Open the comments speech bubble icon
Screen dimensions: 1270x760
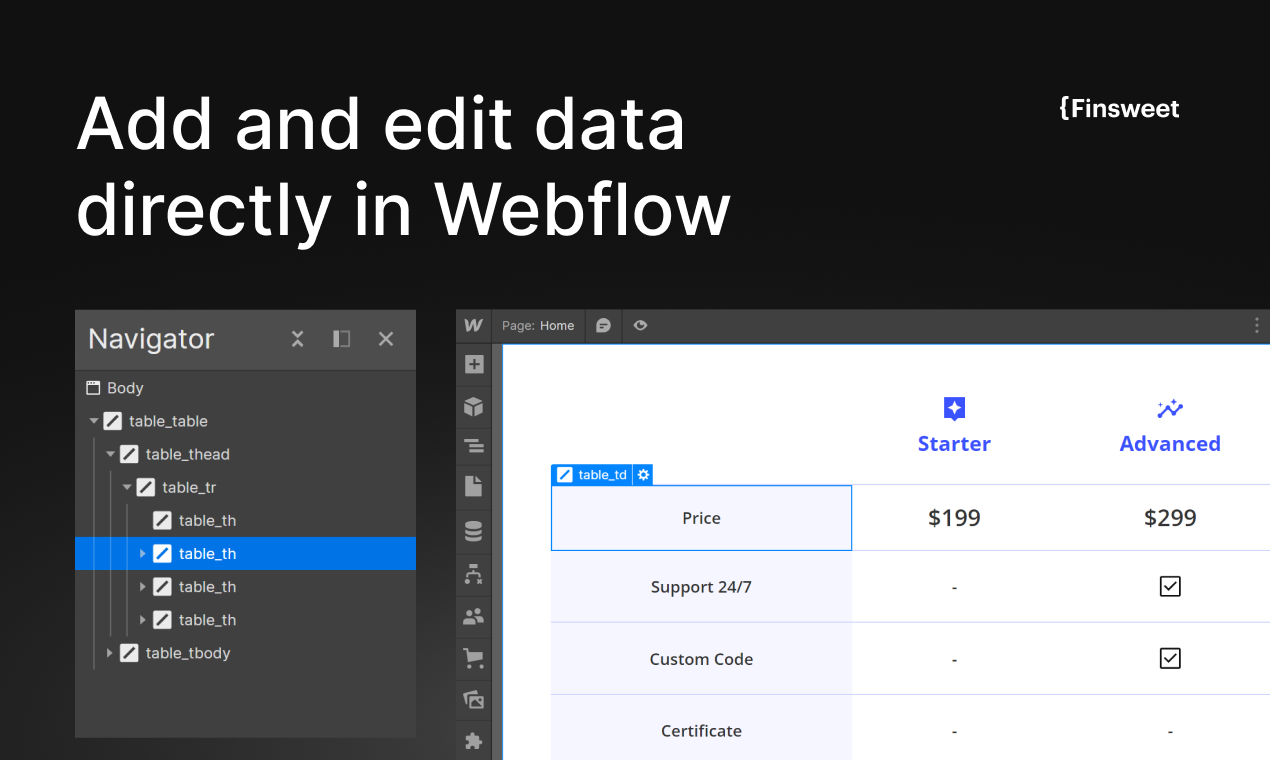coord(603,325)
